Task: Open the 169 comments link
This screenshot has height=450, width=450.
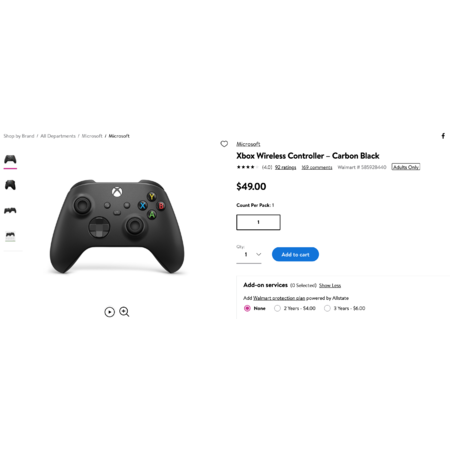Action: click(317, 167)
